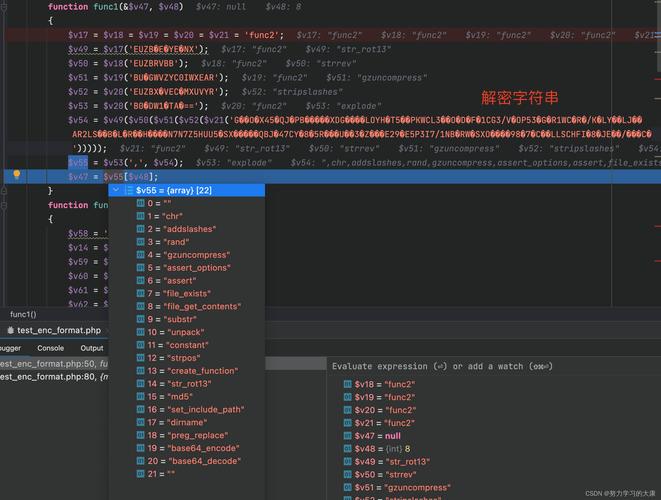Select array entry 3 = "rand"

pos(187,242)
